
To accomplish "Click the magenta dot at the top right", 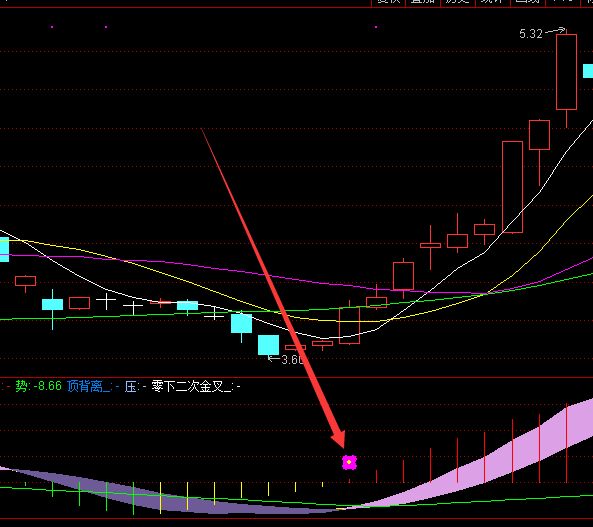I will [x=376, y=27].
